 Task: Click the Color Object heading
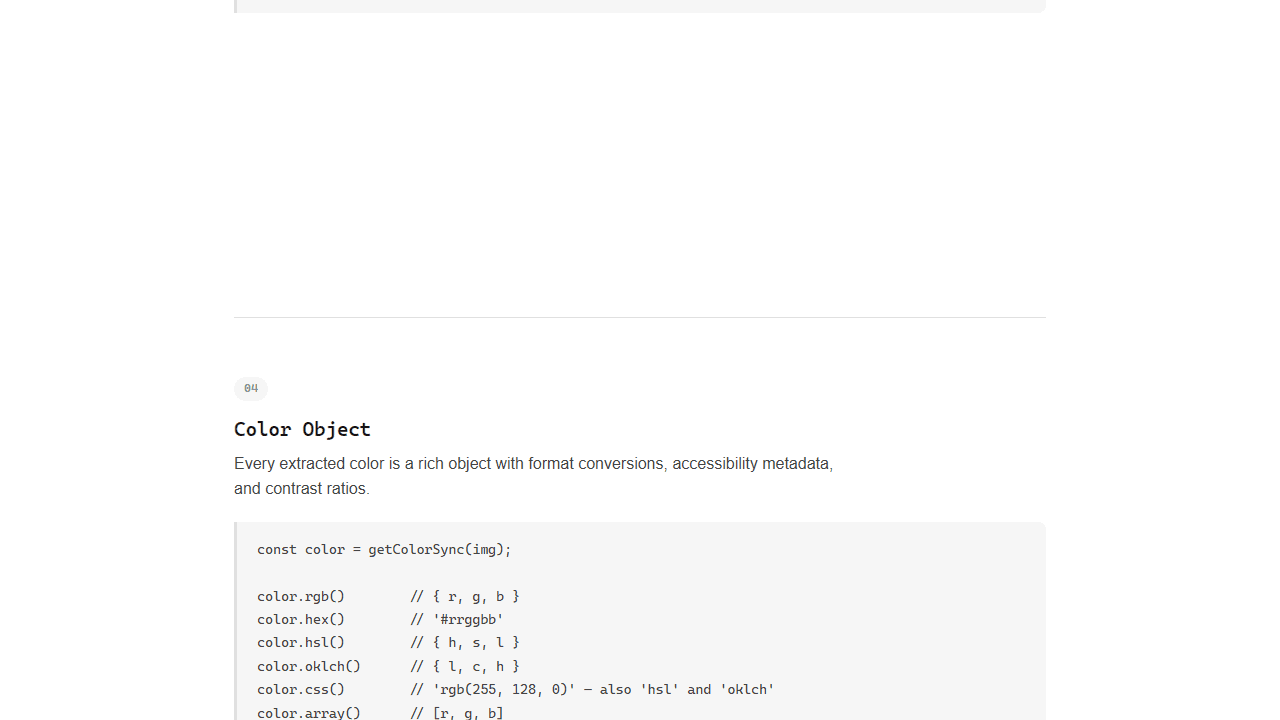tap(302, 429)
